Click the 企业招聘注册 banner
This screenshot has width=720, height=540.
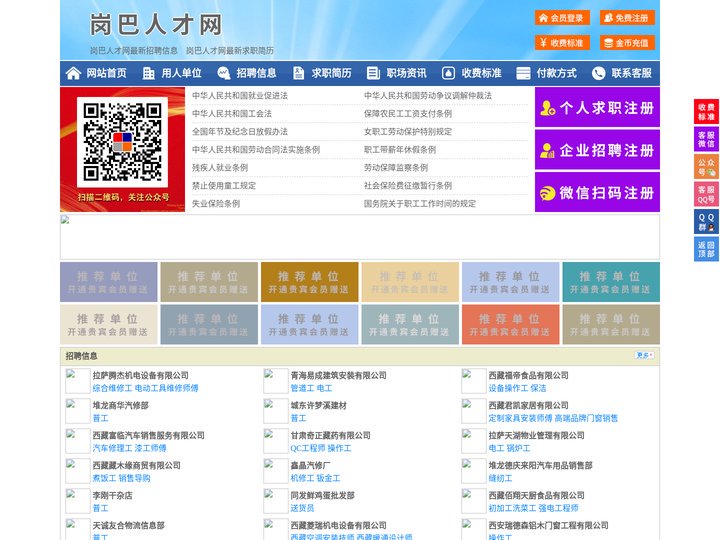597,150
